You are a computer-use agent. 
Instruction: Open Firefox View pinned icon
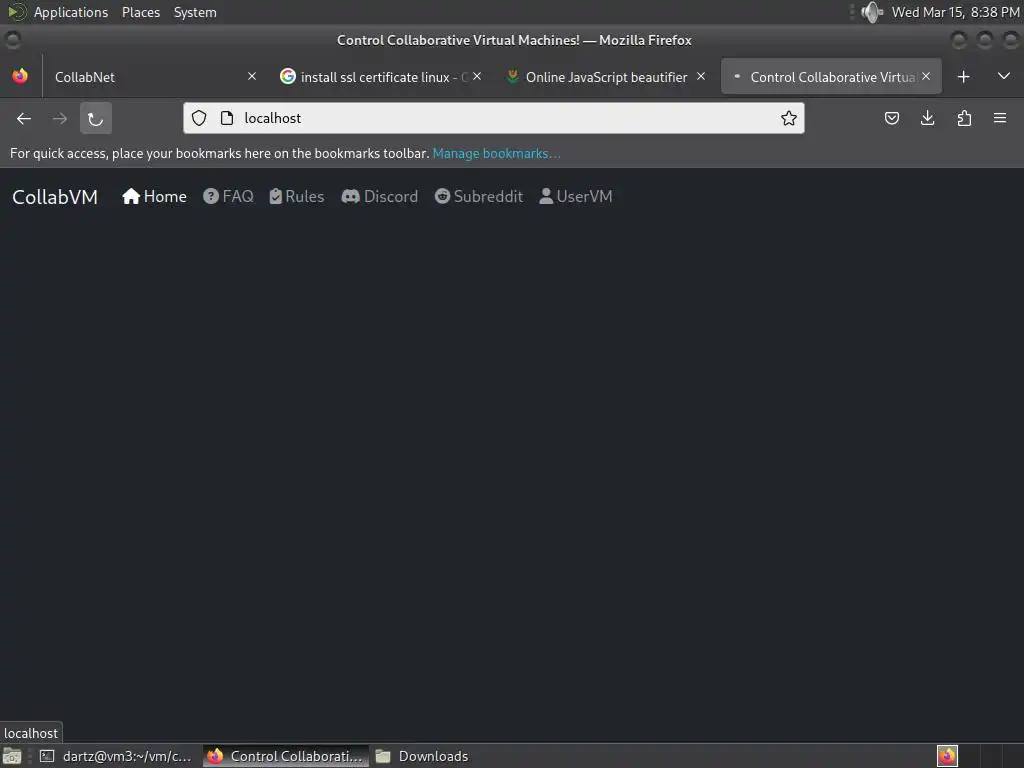[x=20, y=76]
